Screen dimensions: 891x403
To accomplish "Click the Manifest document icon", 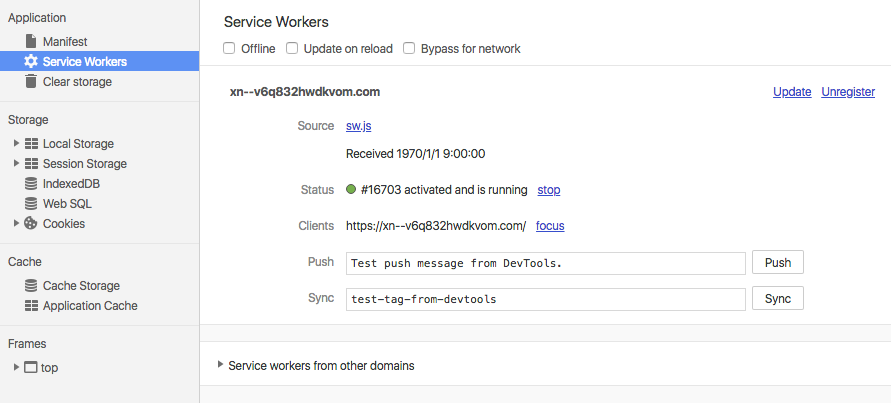I will tap(31, 41).
